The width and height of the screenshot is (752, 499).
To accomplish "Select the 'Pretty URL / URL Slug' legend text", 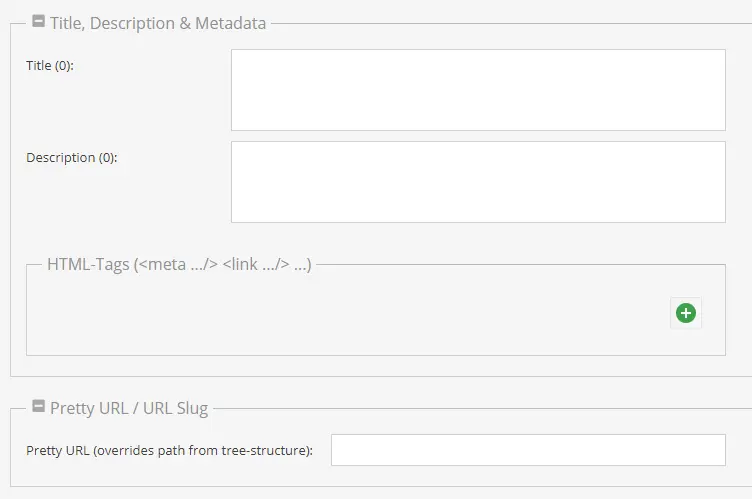I will (129, 408).
